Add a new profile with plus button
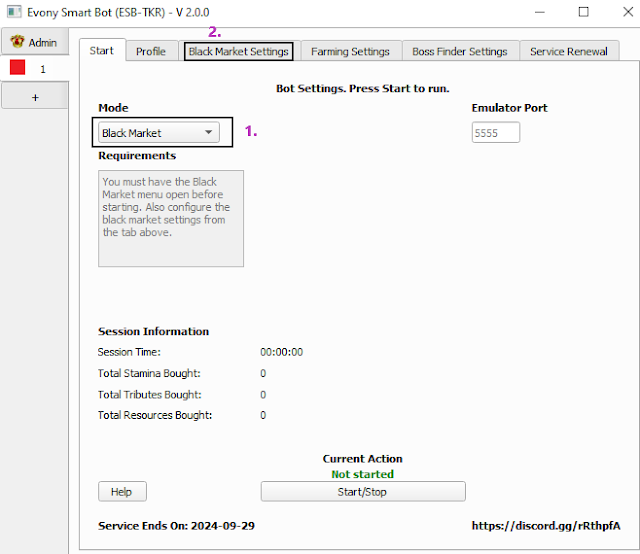640x554 pixels. [x=35, y=97]
